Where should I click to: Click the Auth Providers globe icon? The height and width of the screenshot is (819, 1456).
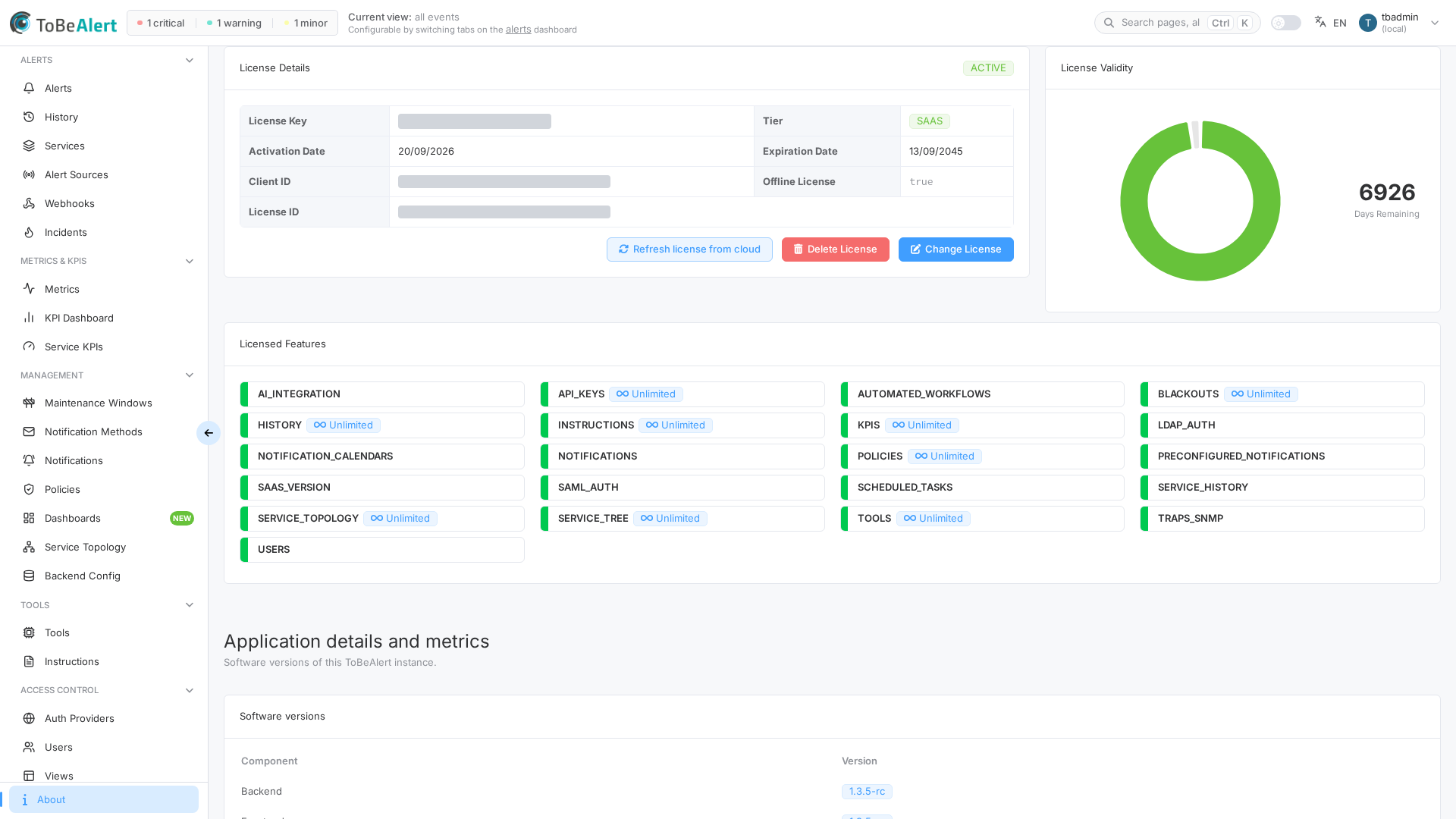29,718
